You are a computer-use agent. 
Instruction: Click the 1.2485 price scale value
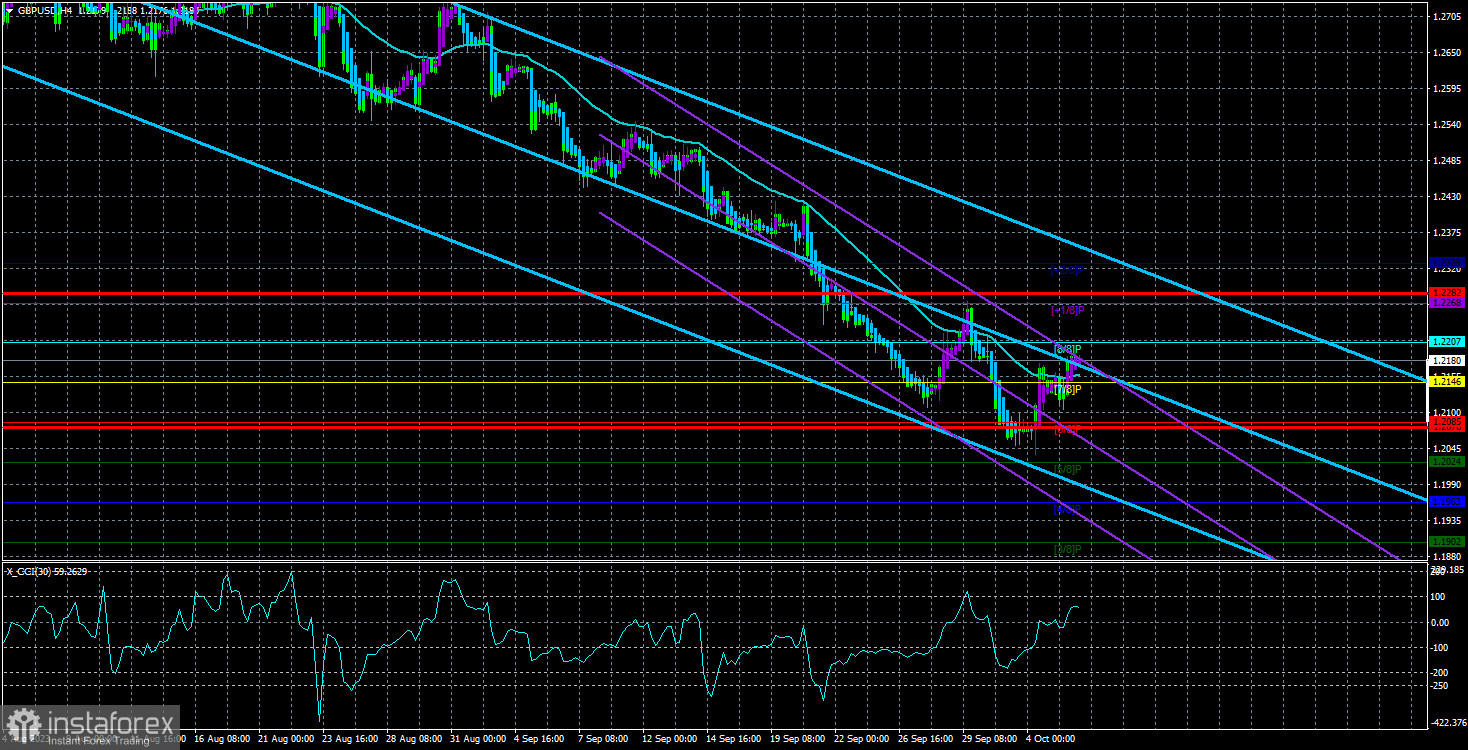click(x=1448, y=161)
